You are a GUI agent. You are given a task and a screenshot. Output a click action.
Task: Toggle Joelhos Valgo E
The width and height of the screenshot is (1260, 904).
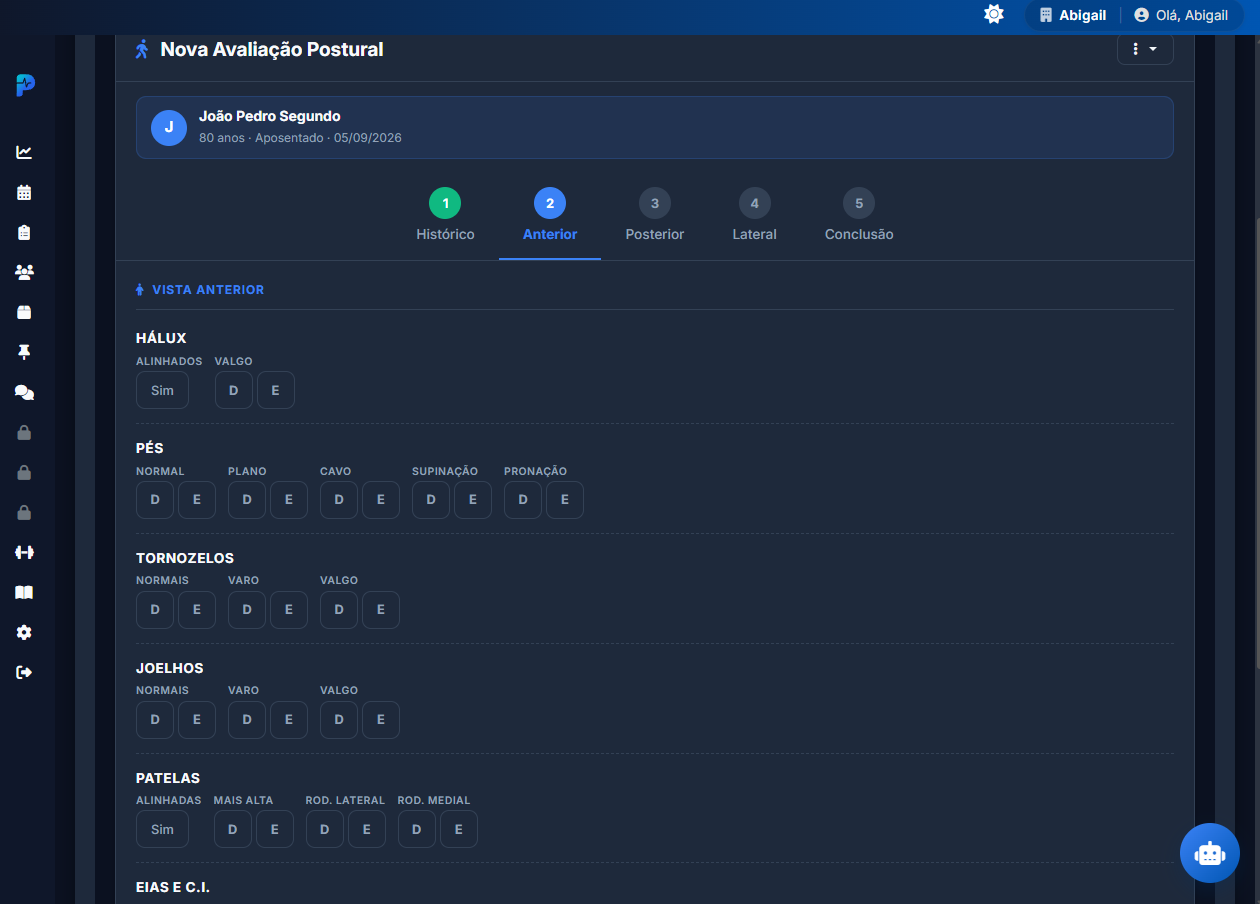point(381,720)
